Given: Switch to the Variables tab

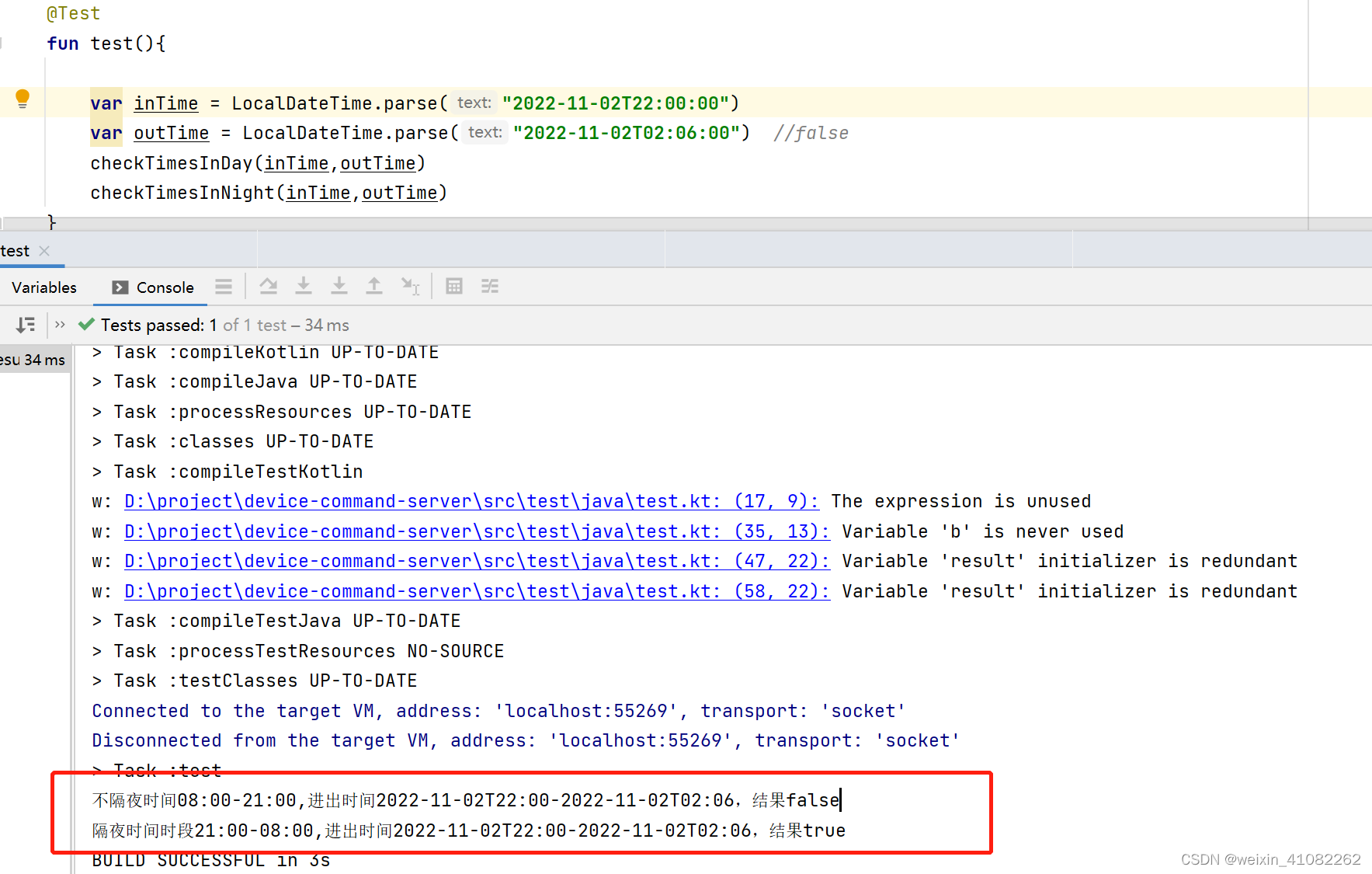Looking at the screenshot, I should 44,287.
